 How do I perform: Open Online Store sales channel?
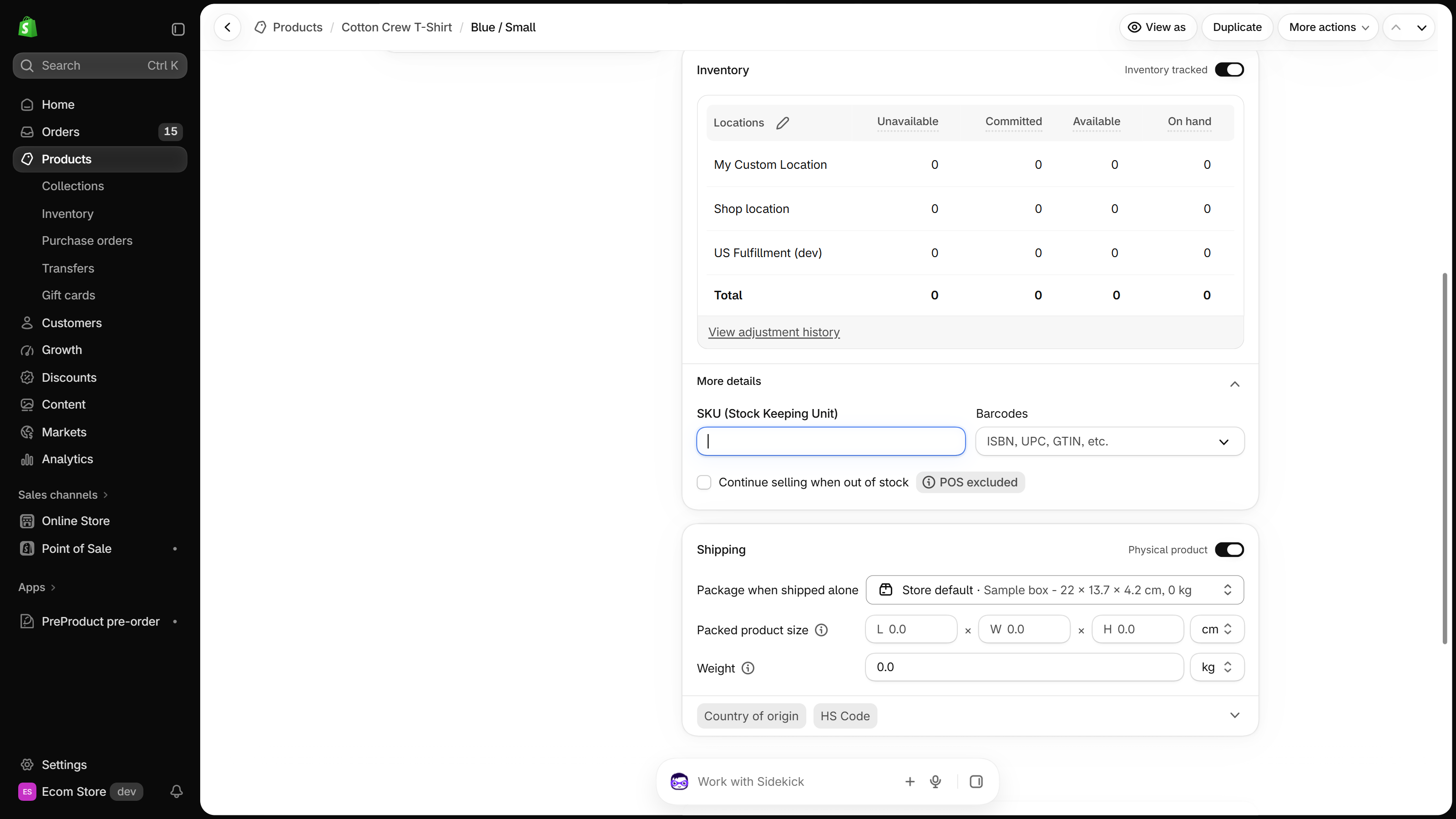pyautogui.click(x=100, y=521)
